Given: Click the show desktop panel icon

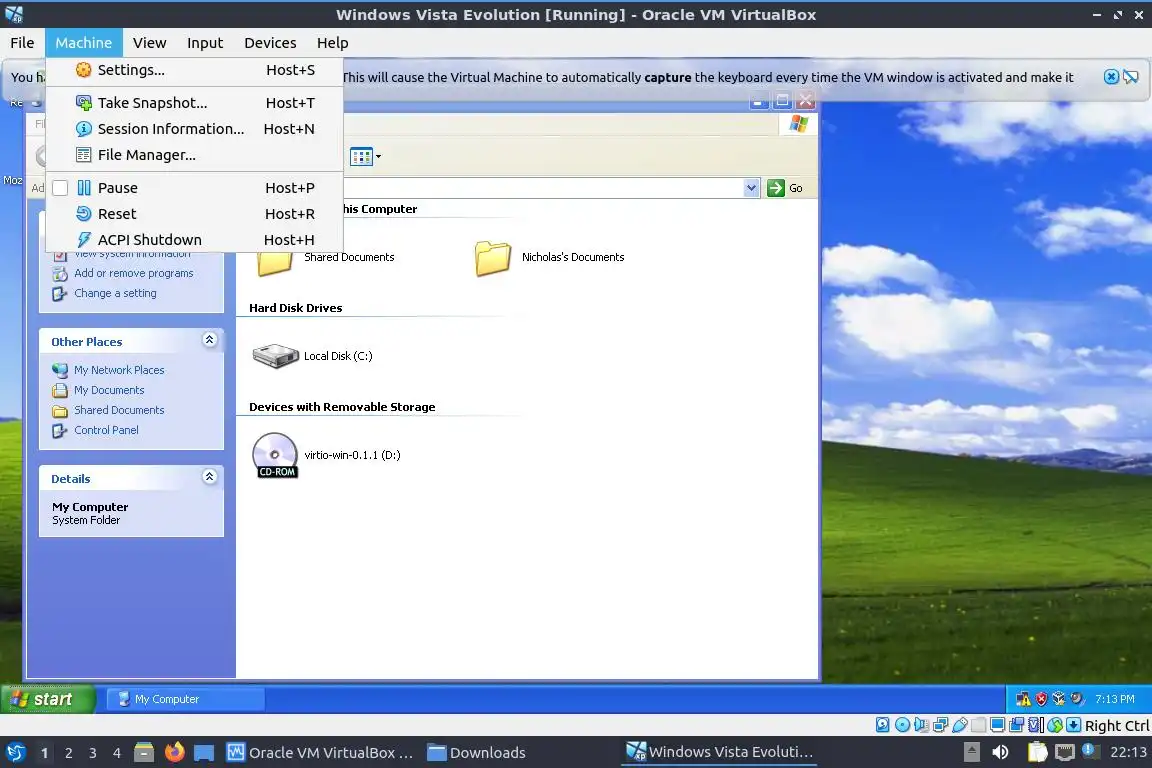Looking at the screenshot, I should 204,753.
